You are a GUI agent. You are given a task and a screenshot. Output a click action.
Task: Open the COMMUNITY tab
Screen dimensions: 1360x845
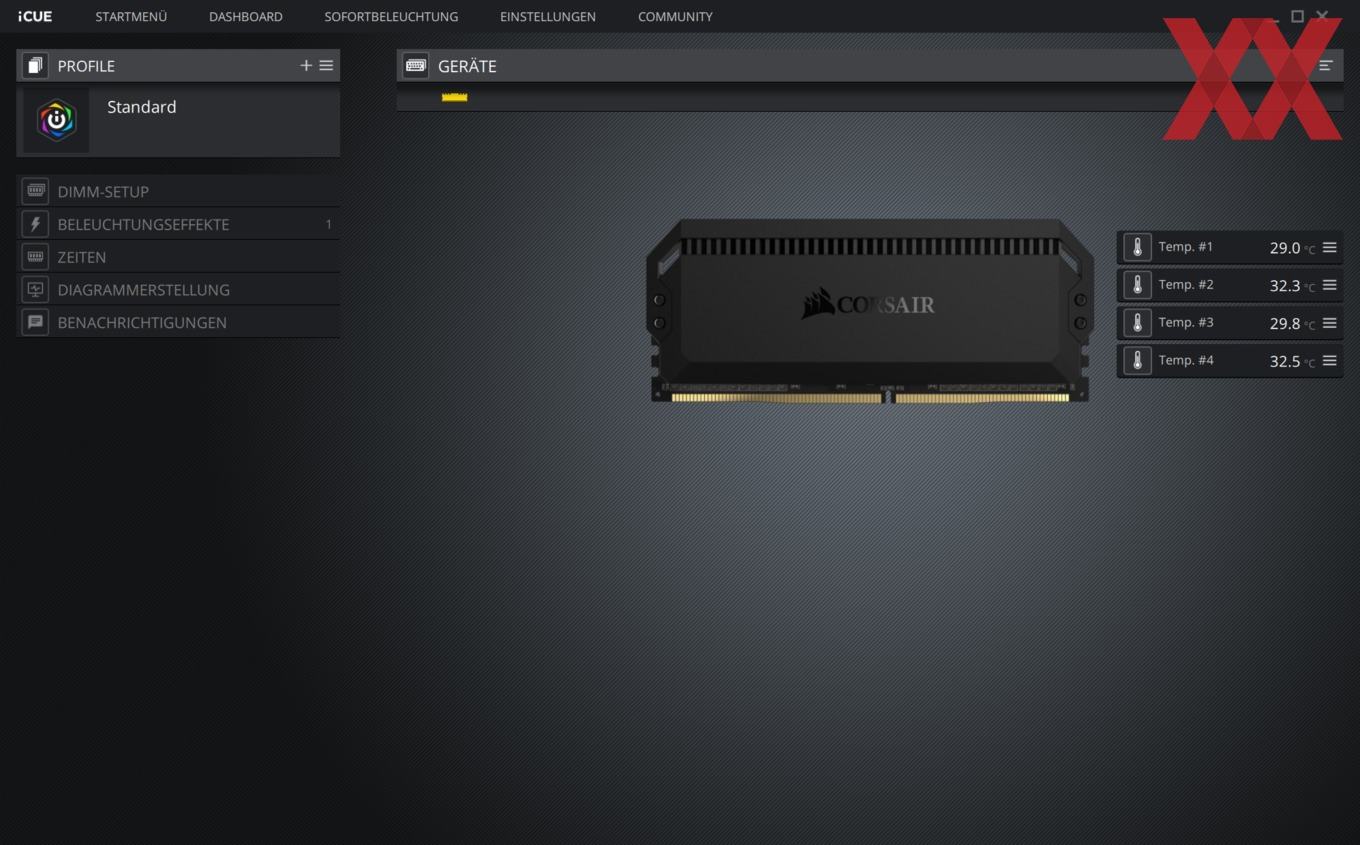pyautogui.click(x=675, y=17)
